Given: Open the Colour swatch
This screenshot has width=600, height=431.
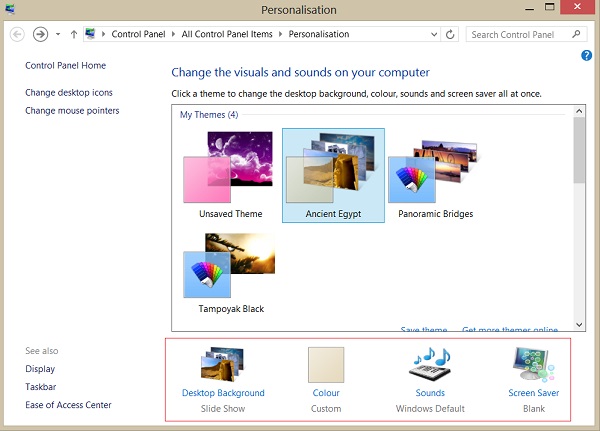Looking at the screenshot, I should point(326,365).
